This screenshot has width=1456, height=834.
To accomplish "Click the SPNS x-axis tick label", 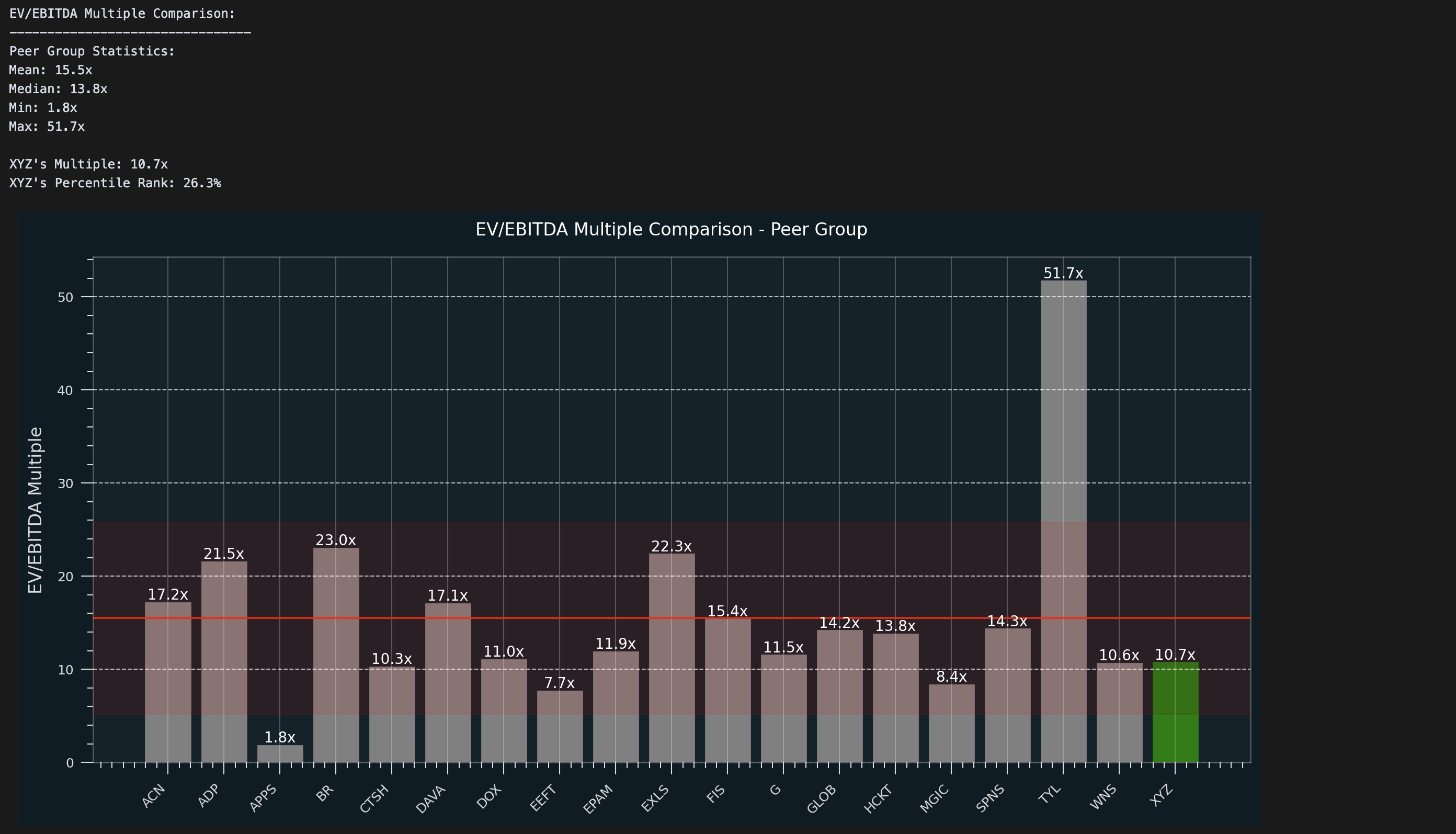I will [991, 798].
